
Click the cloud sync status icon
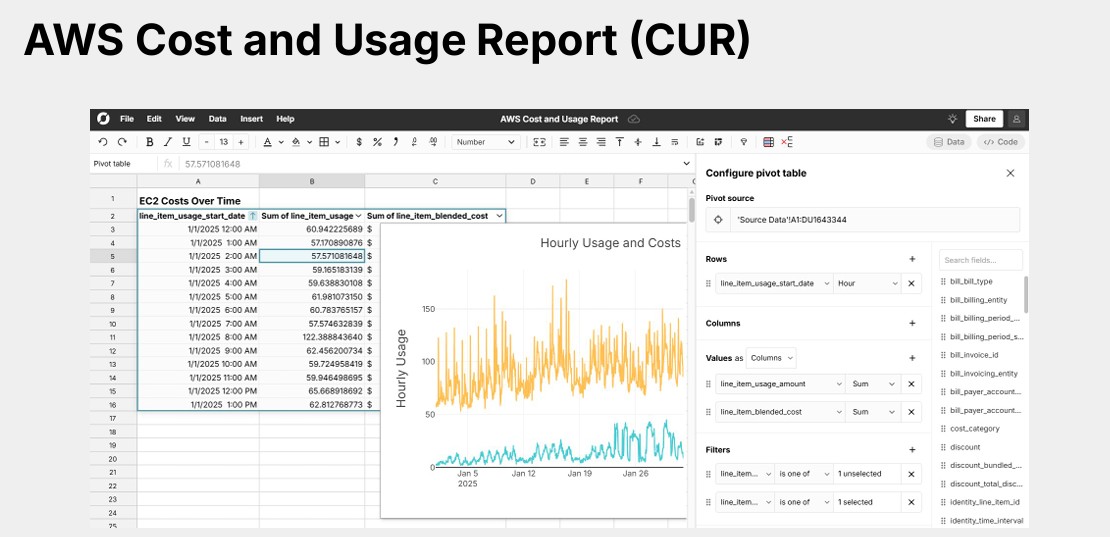(634, 119)
